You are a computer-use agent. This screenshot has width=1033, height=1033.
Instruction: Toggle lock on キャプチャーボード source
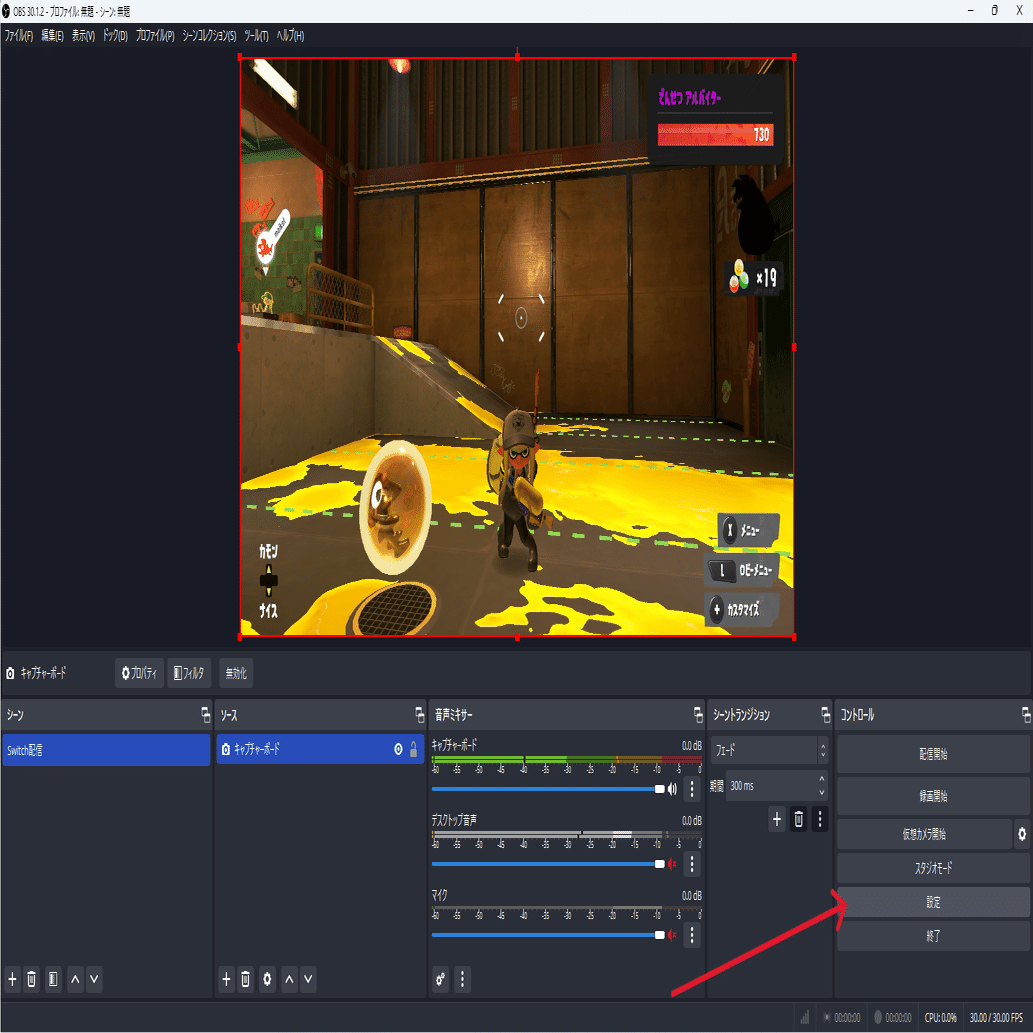[414, 749]
